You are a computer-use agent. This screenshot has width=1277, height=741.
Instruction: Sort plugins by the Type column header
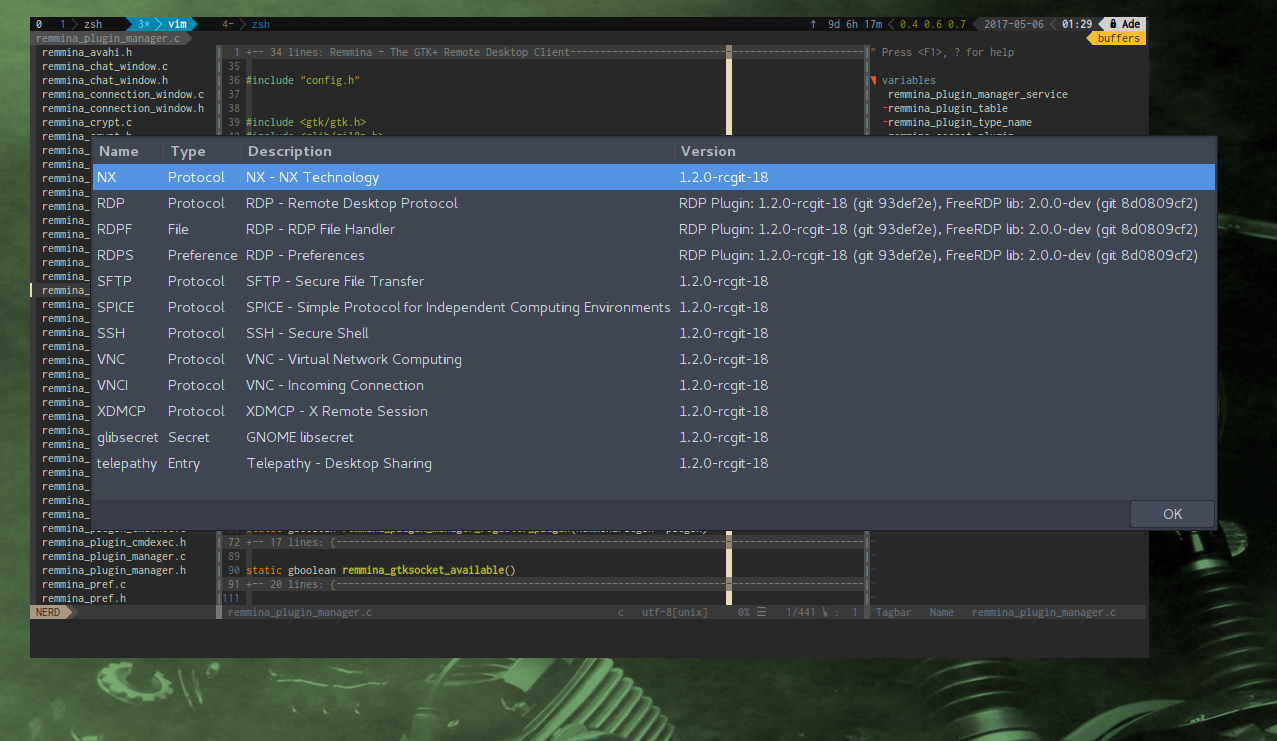click(x=188, y=151)
